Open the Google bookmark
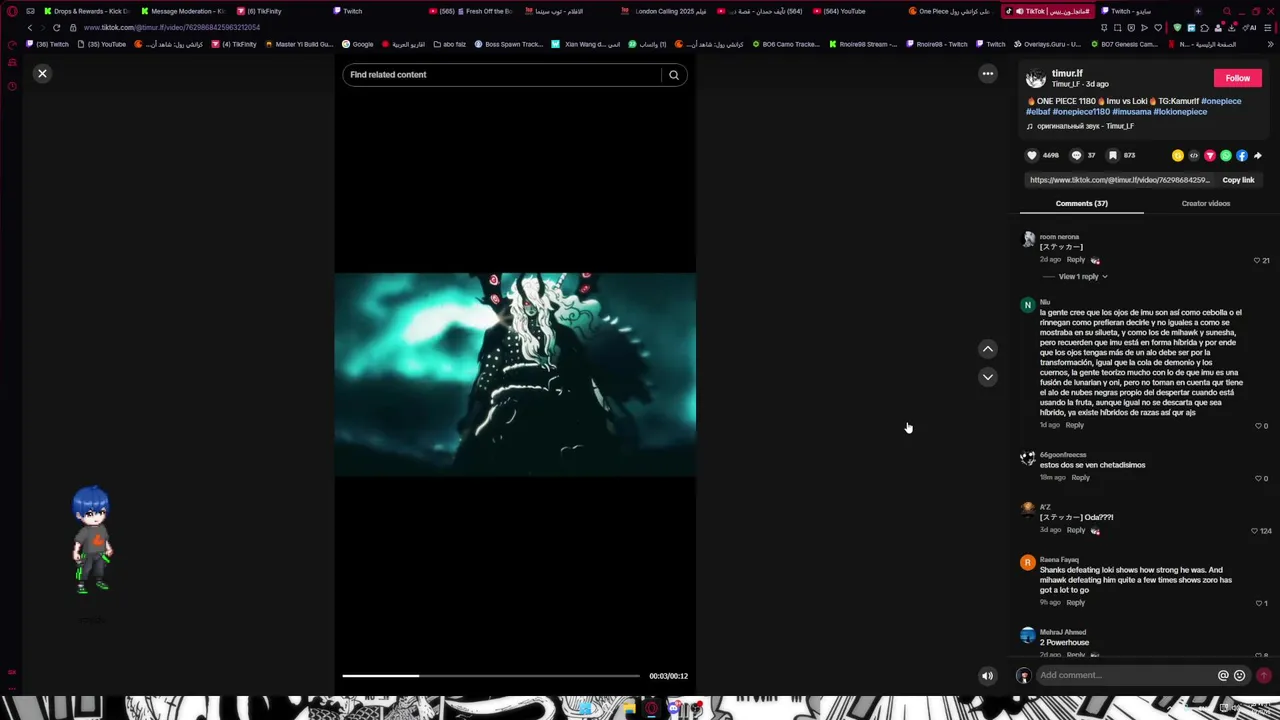The height and width of the screenshot is (720, 1280). 358,44
